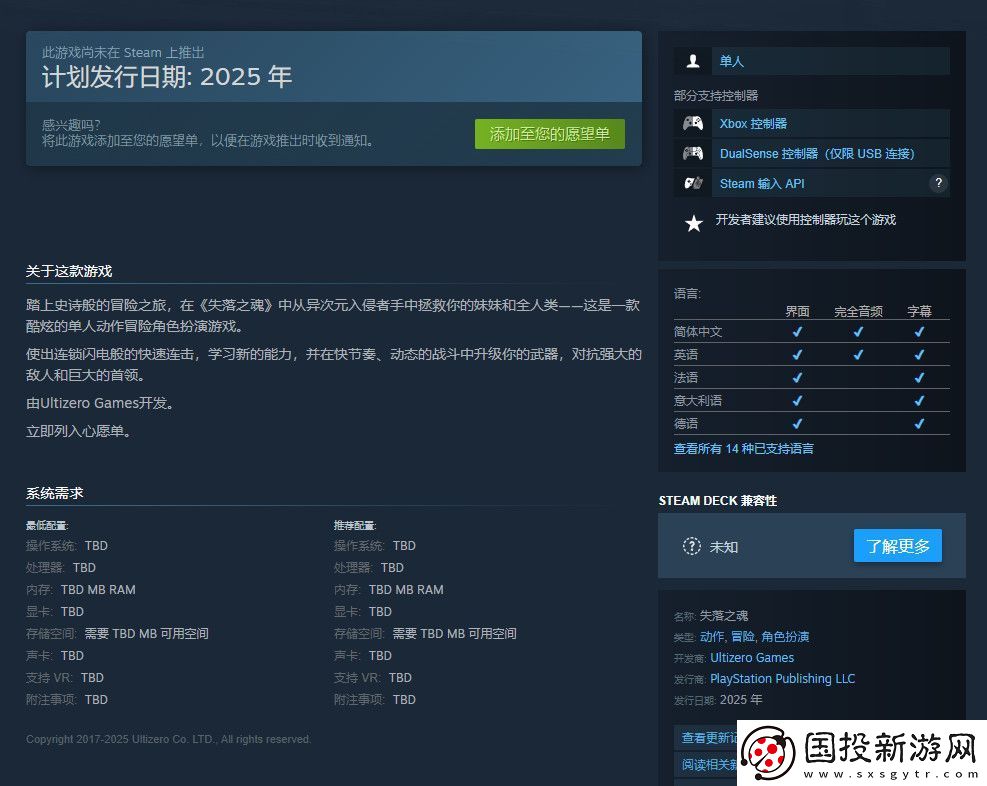Image resolution: width=987 pixels, height=786 pixels.
Task: Click the unknown Steam Deck status icon
Action: 691,546
